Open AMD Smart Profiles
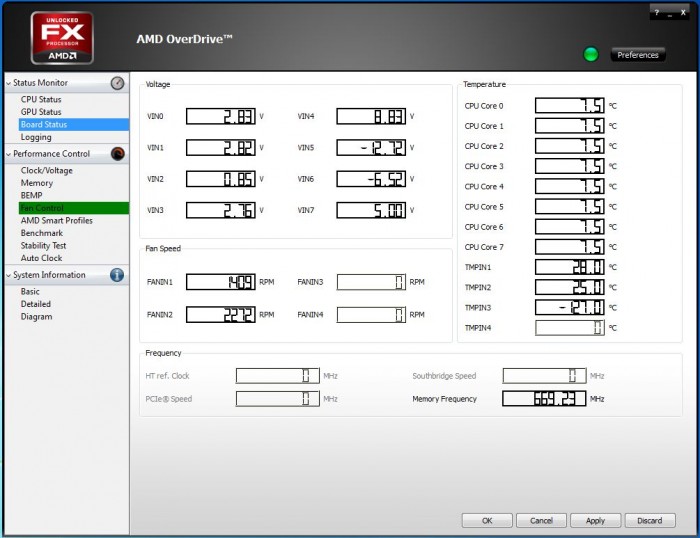 [x=57, y=220]
